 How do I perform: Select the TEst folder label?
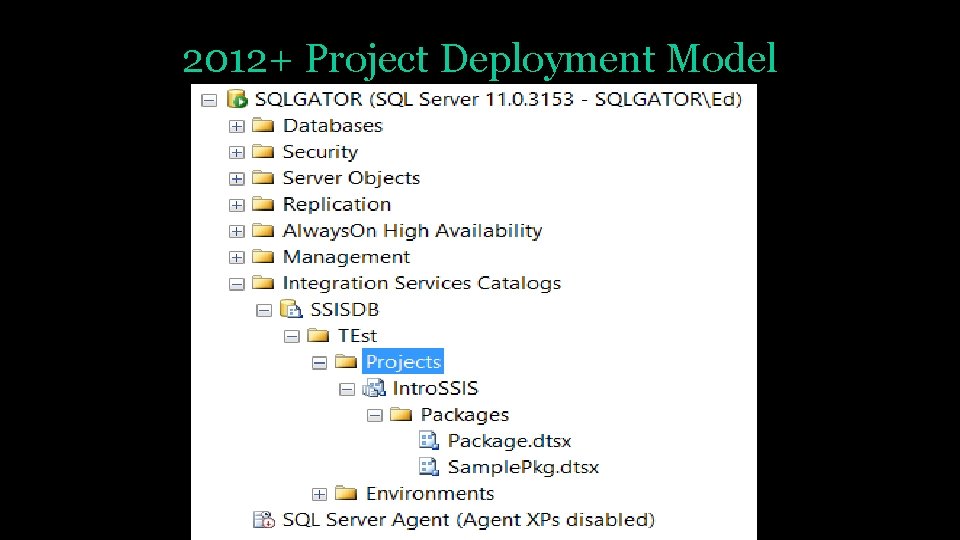[358, 336]
